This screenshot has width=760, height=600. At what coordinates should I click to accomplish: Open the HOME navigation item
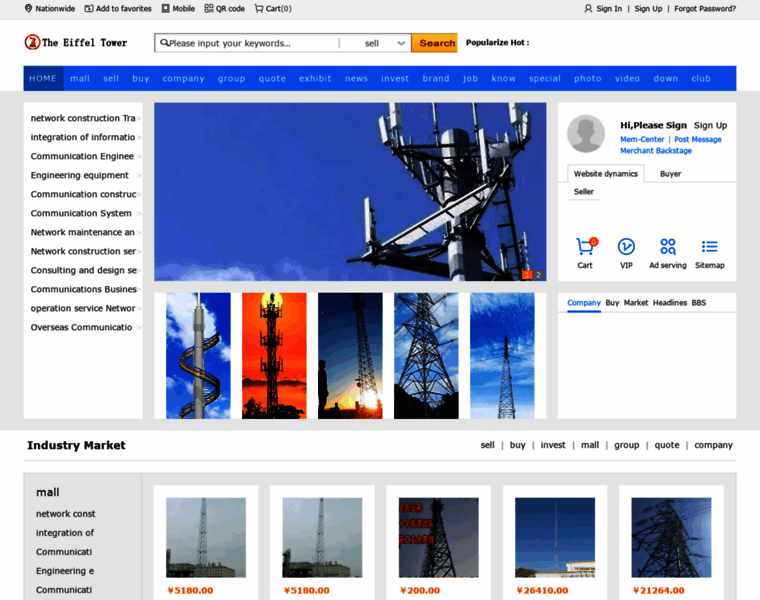pos(43,78)
